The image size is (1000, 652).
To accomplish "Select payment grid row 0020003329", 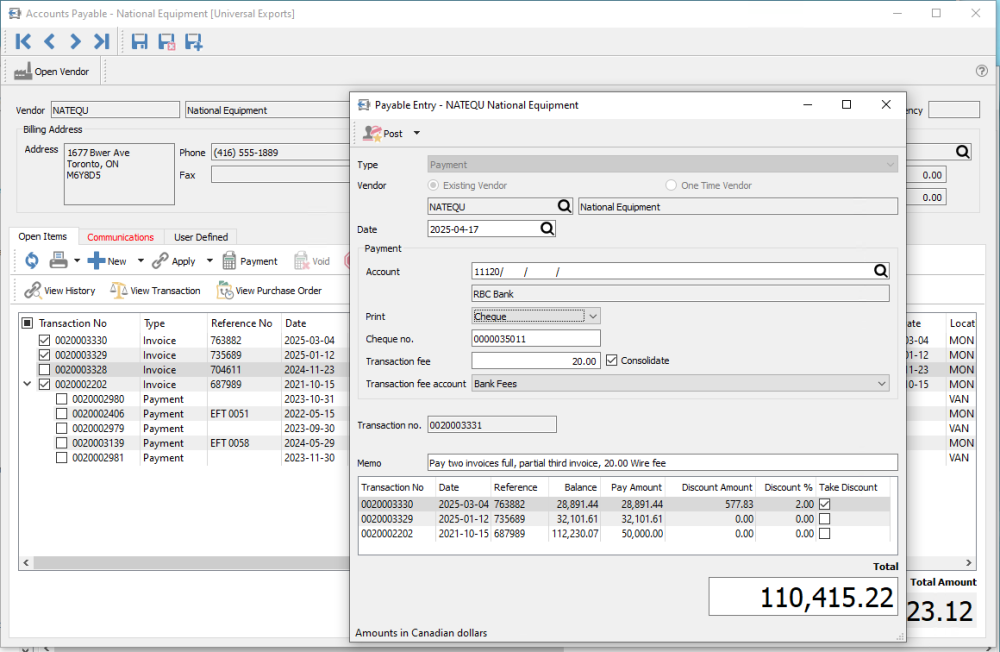I will point(624,519).
